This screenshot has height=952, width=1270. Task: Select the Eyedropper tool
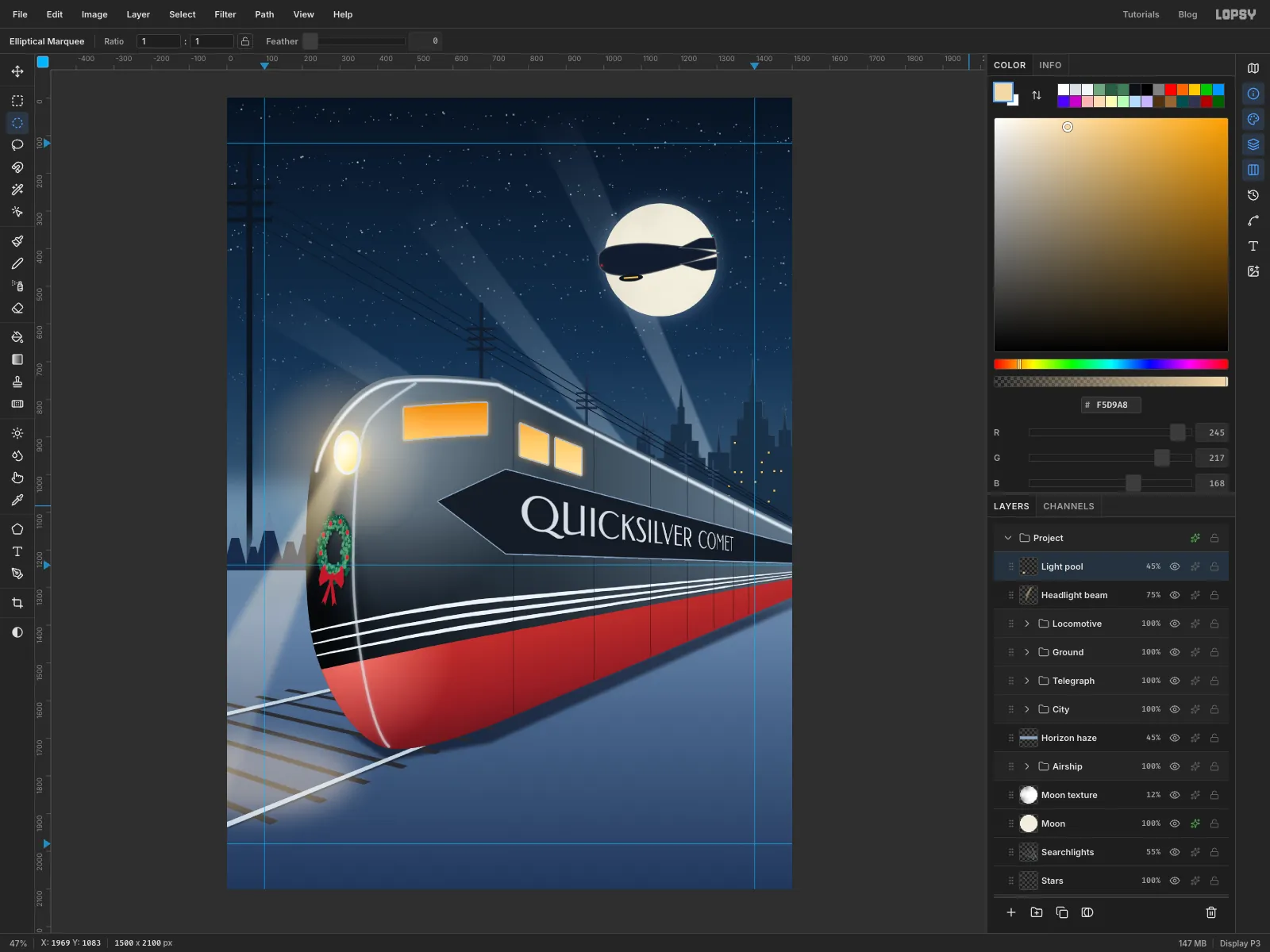[17, 500]
